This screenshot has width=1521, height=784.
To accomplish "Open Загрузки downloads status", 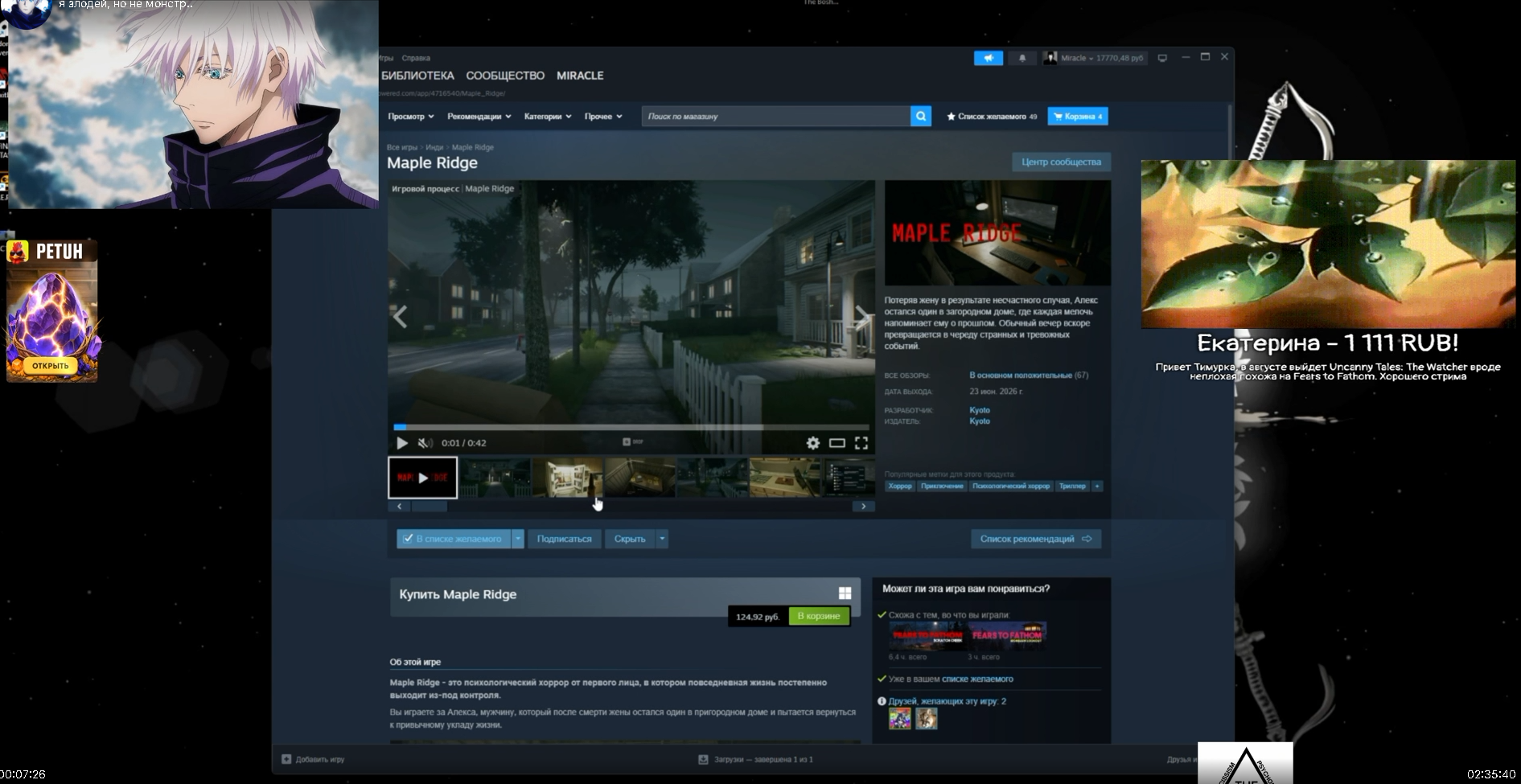I will (x=756, y=759).
